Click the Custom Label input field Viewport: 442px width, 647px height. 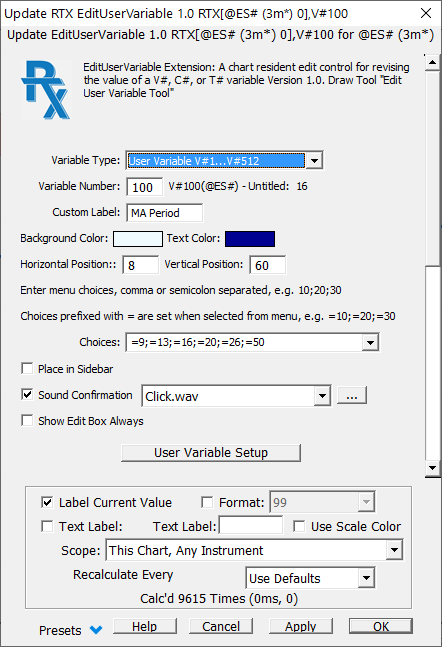[x=164, y=213]
